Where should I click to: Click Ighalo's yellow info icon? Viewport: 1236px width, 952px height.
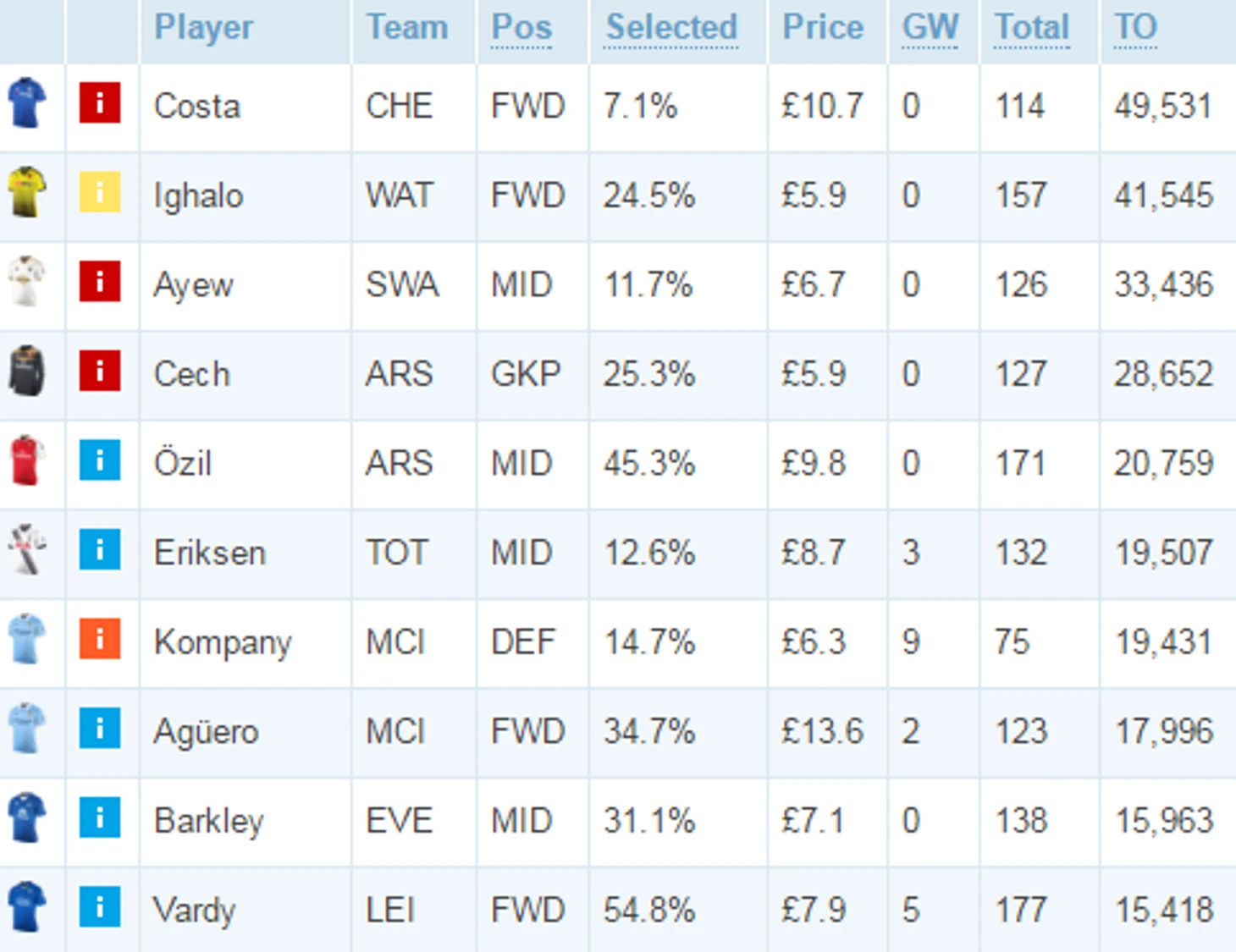(x=100, y=192)
